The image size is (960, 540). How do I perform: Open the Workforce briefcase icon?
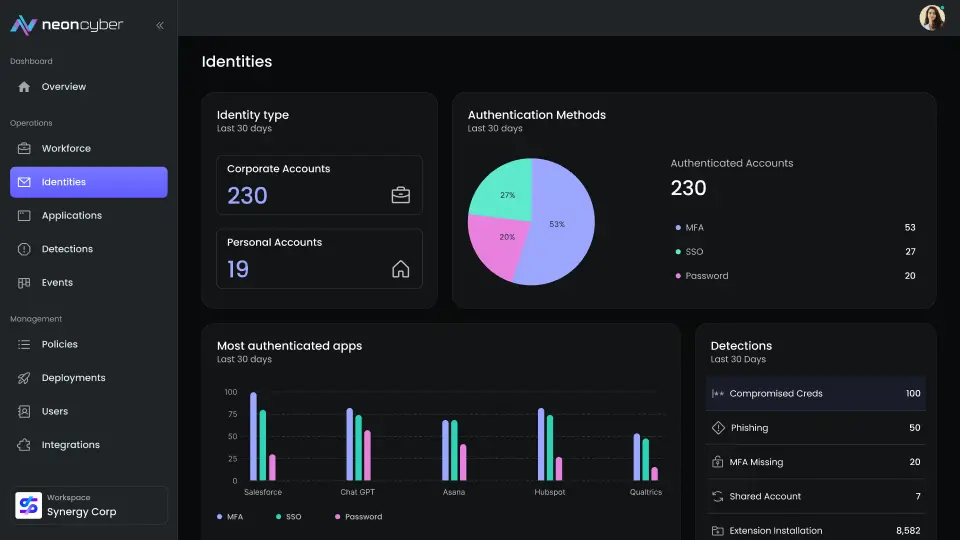(x=24, y=149)
